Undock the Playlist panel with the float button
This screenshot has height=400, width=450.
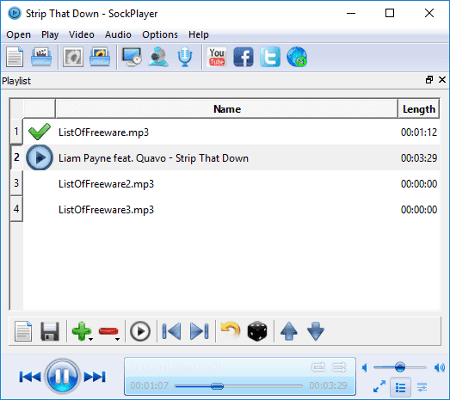pyautogui.click(x=429, y=80)
